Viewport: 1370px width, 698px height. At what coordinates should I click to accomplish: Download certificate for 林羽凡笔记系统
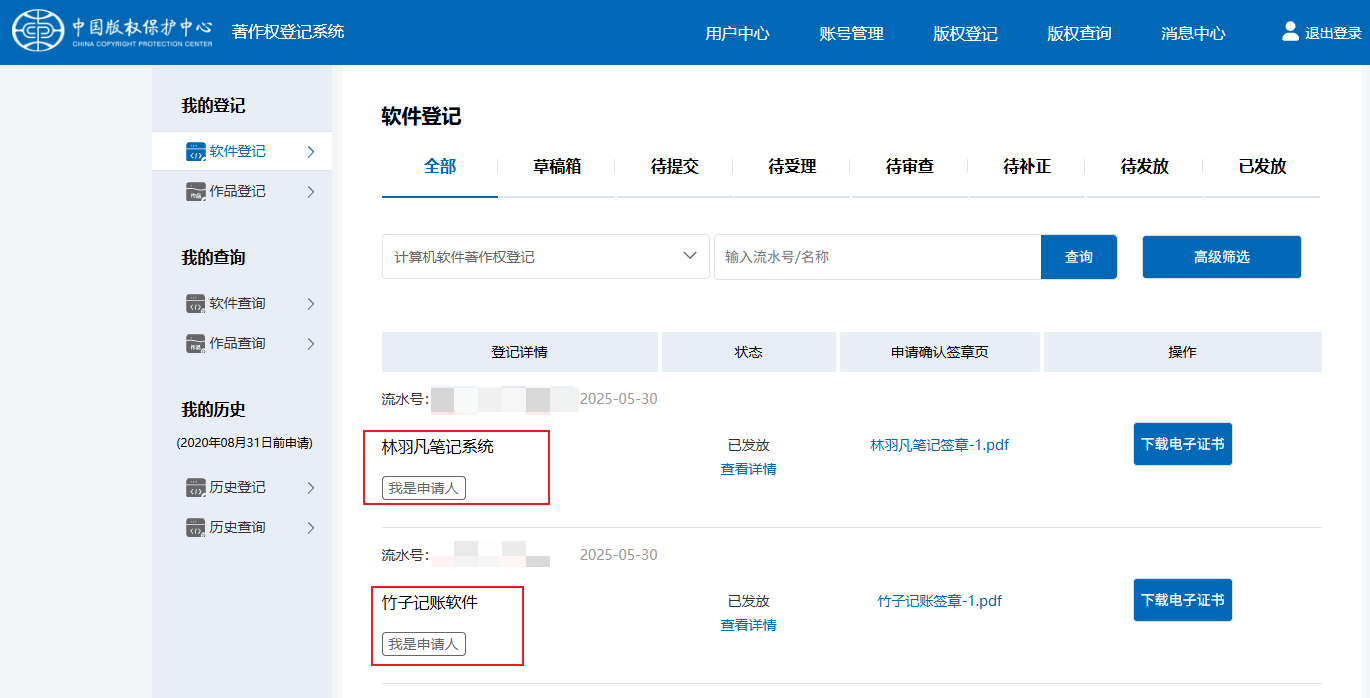(1183, 444)
